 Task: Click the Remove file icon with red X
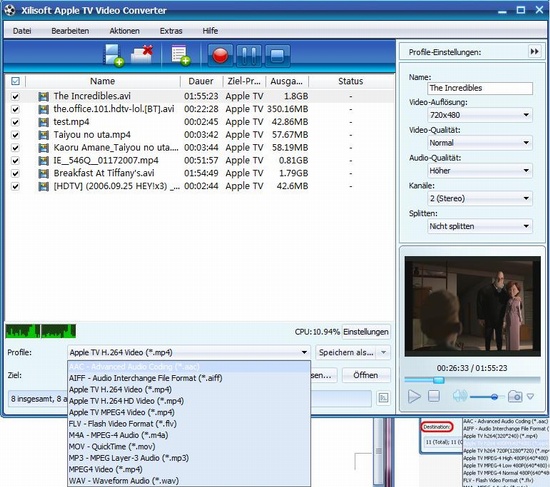pyautogui.click(x=142, y=54)
